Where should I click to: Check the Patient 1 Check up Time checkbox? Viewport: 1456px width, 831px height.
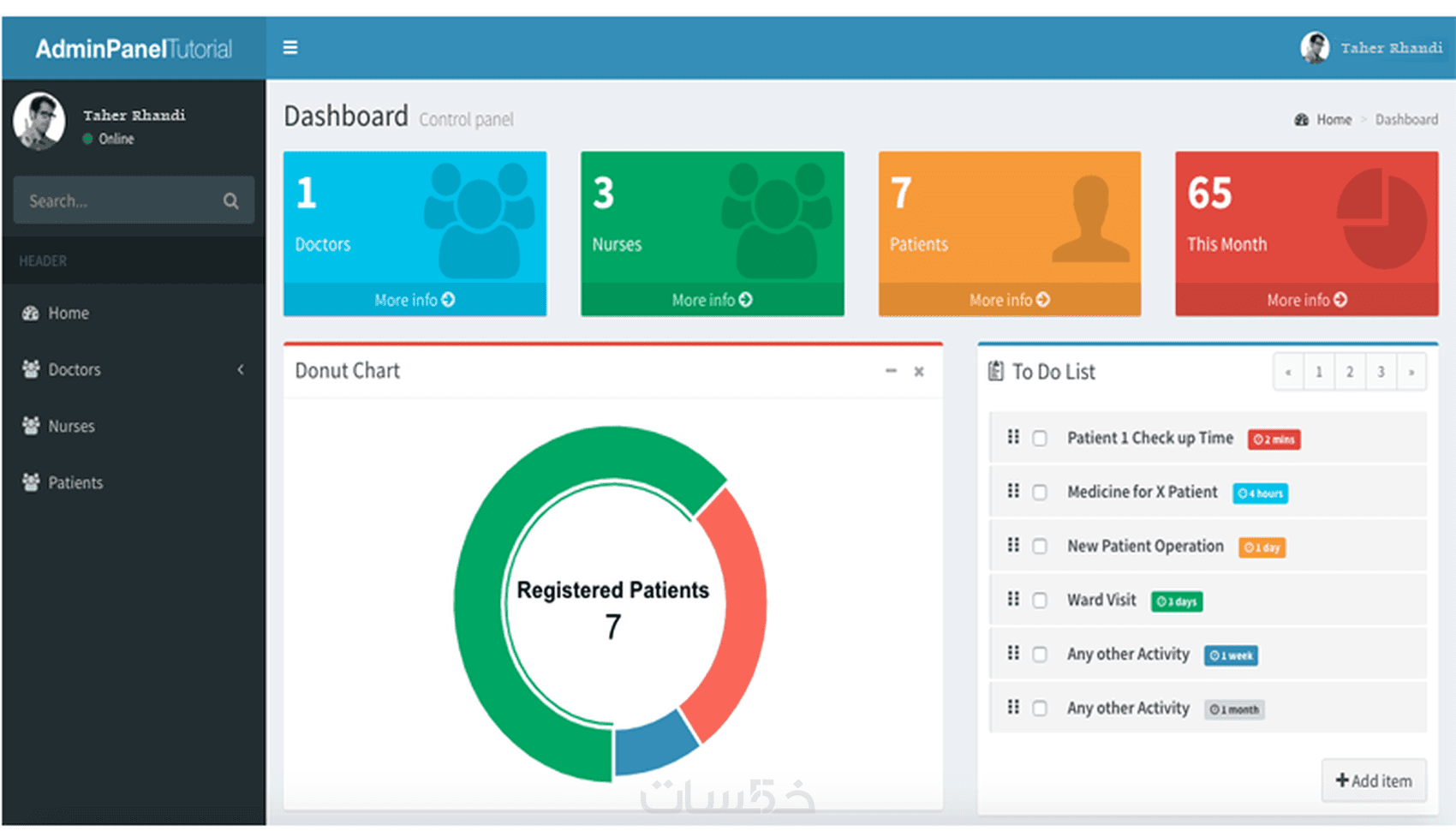tap(1040, 439)
